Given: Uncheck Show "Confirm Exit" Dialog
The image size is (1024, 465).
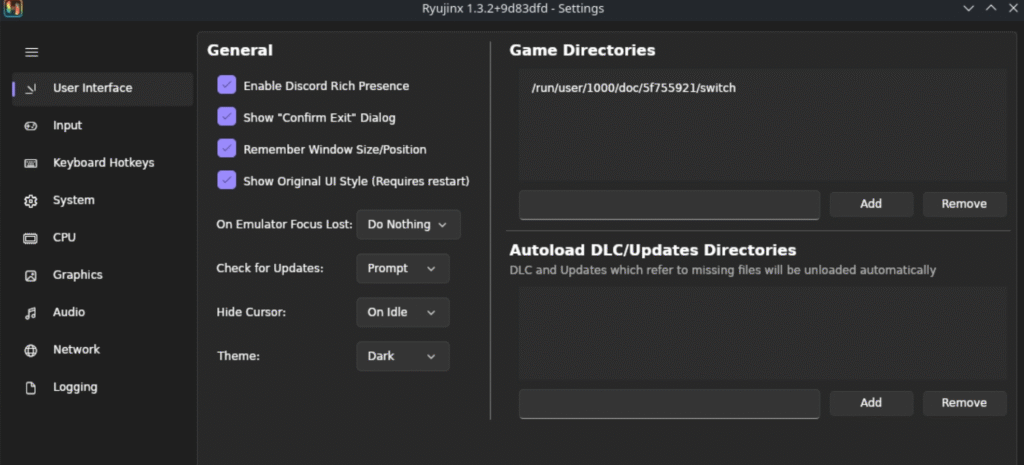Looking at the screenshot, I should (227, 117).
